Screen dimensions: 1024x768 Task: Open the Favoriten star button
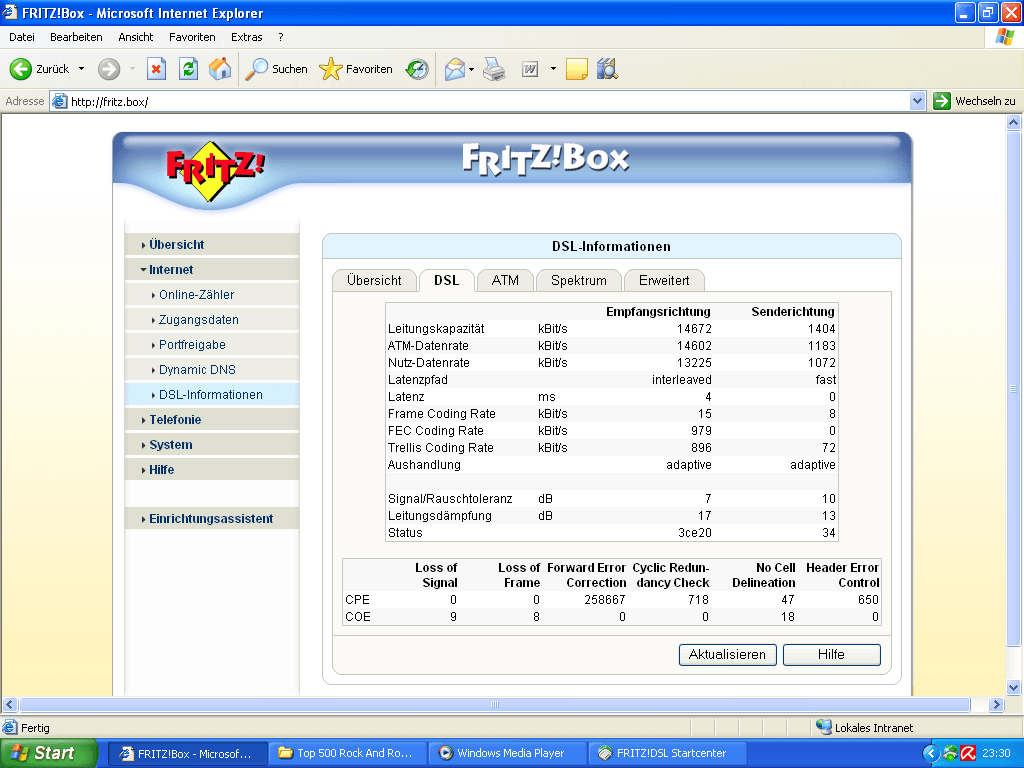tap(356, 69)
